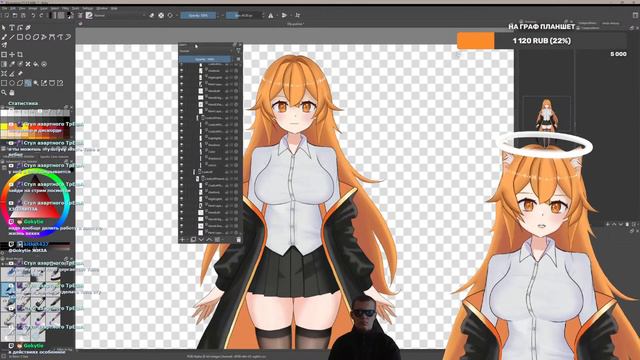The height and width of the screenshot is (360, 640).
Task: Select the Transform tool
Action: (x=4, y=54)
